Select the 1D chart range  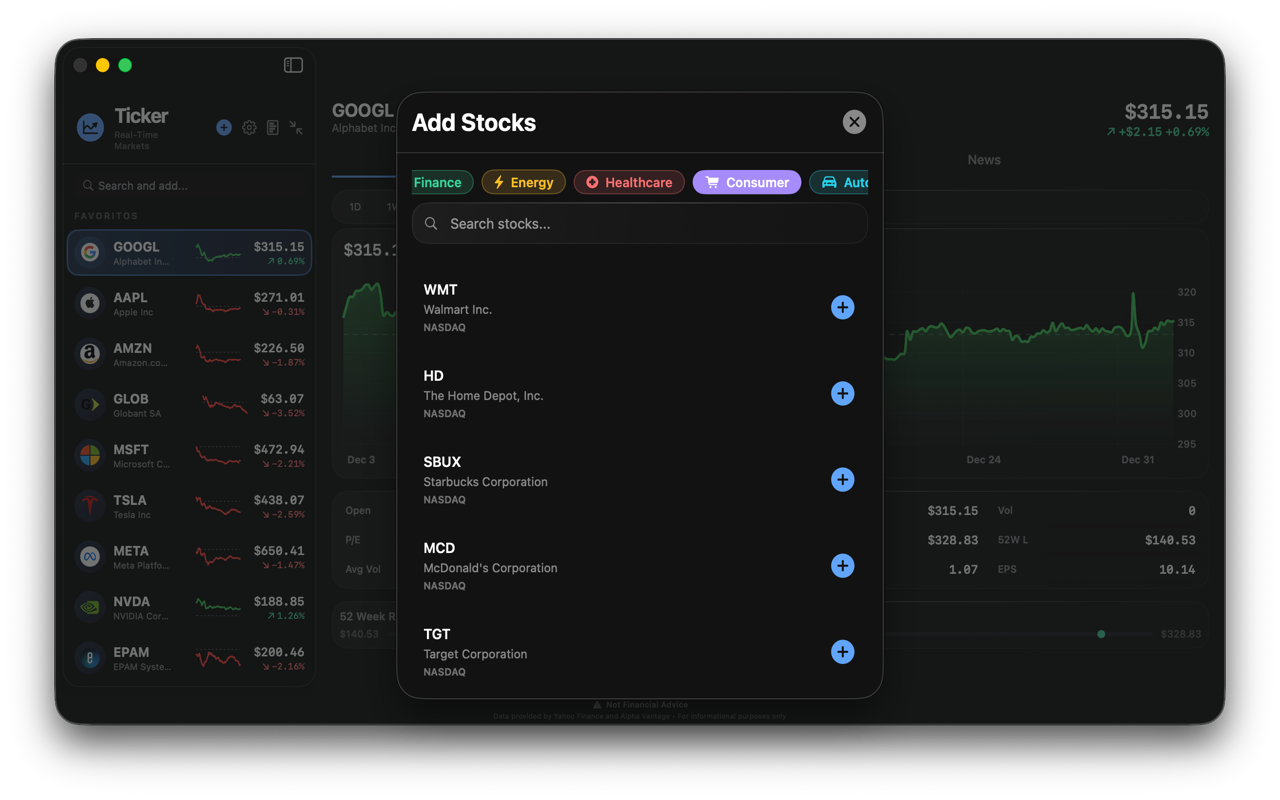(x=355, y=207)
